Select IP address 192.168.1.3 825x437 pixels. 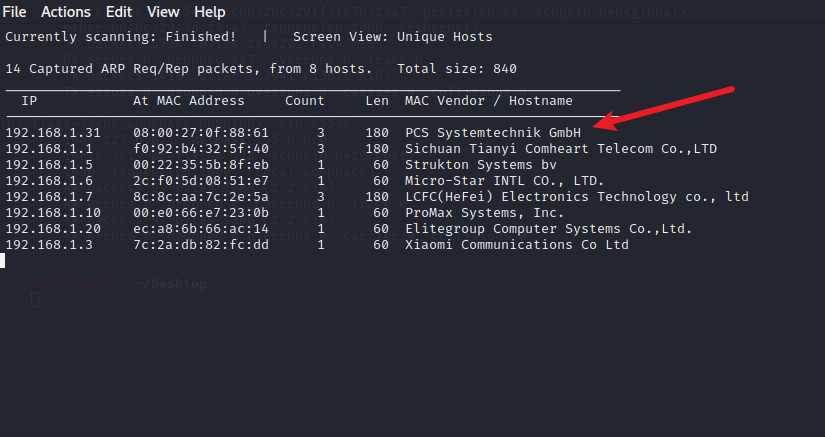[49, 245]
